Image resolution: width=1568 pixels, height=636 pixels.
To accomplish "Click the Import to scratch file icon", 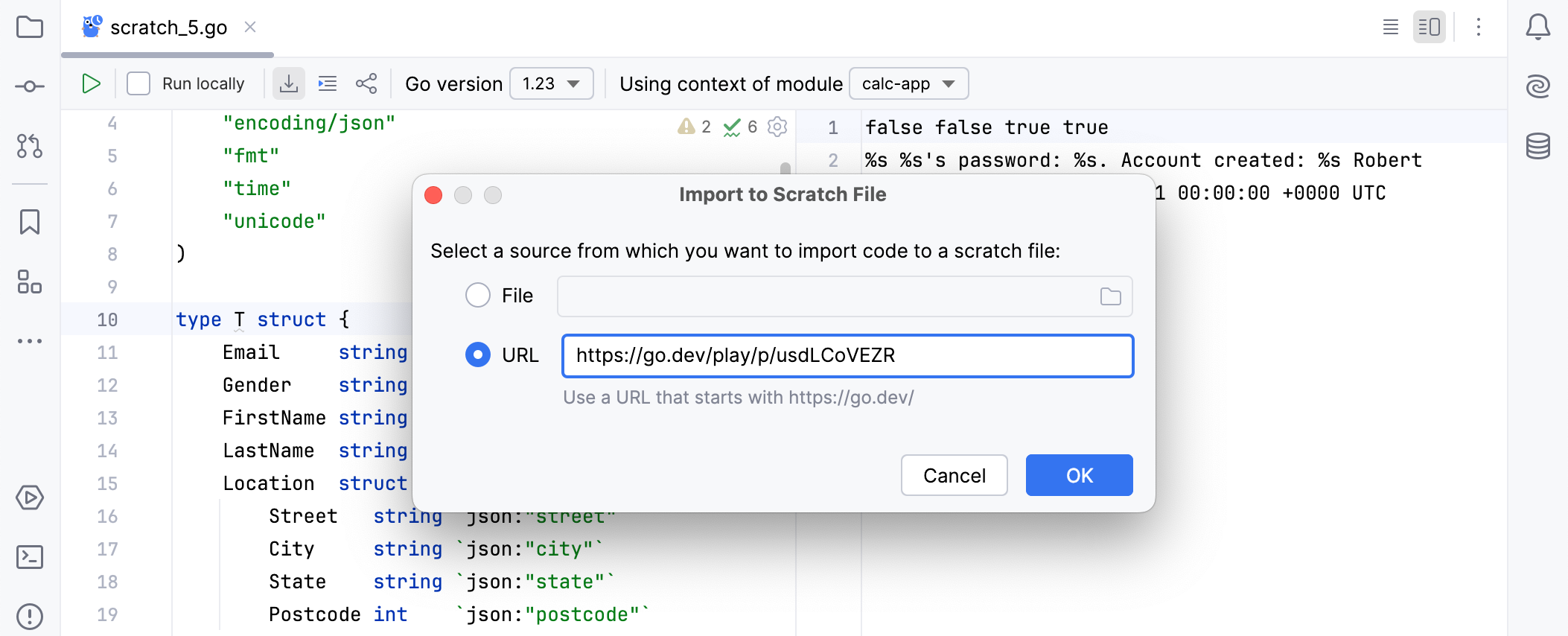I will (289, 83).
